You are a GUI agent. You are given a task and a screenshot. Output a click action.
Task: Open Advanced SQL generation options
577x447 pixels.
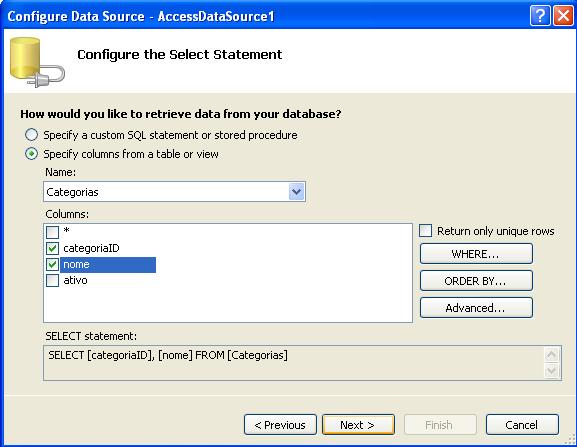pos(476,308)
